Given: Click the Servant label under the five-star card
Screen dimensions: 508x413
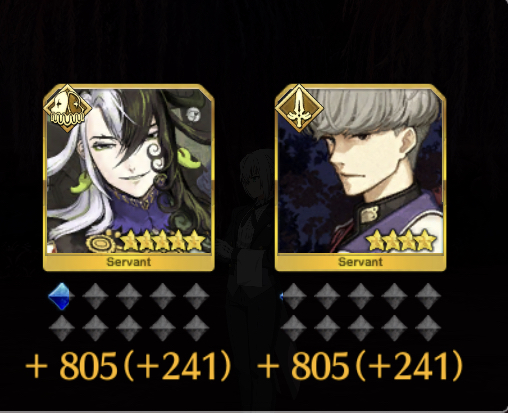Looking at the screenshot, I should point(129,262).
